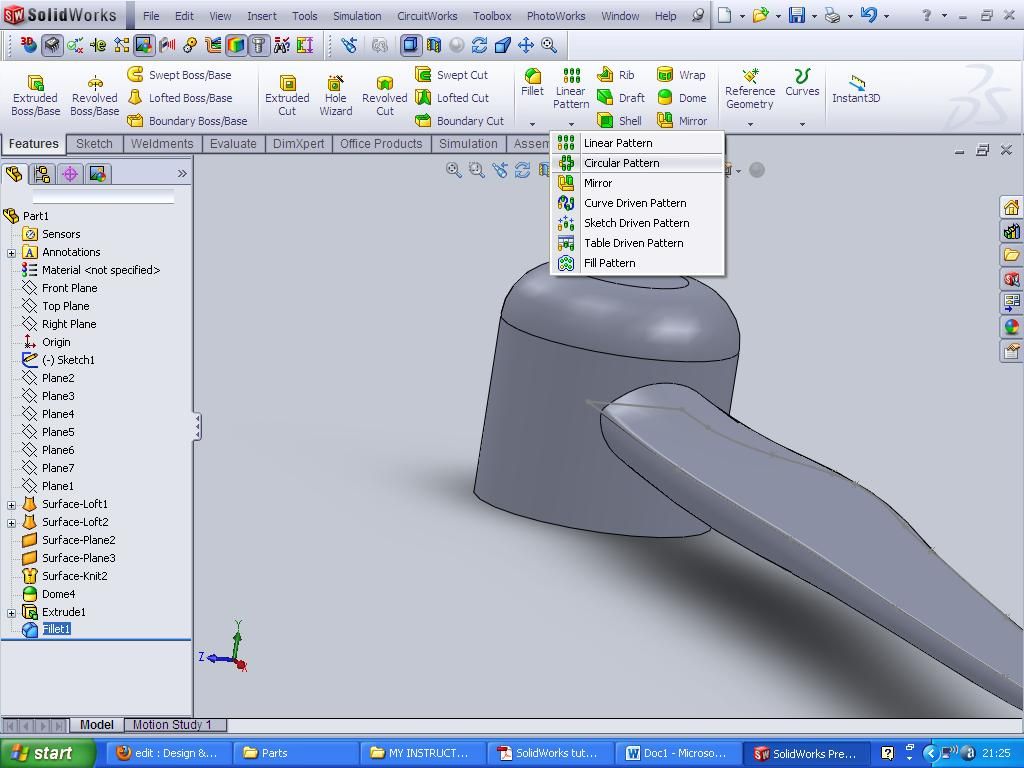Select Fill Pattern from the dropdown list

609,263
